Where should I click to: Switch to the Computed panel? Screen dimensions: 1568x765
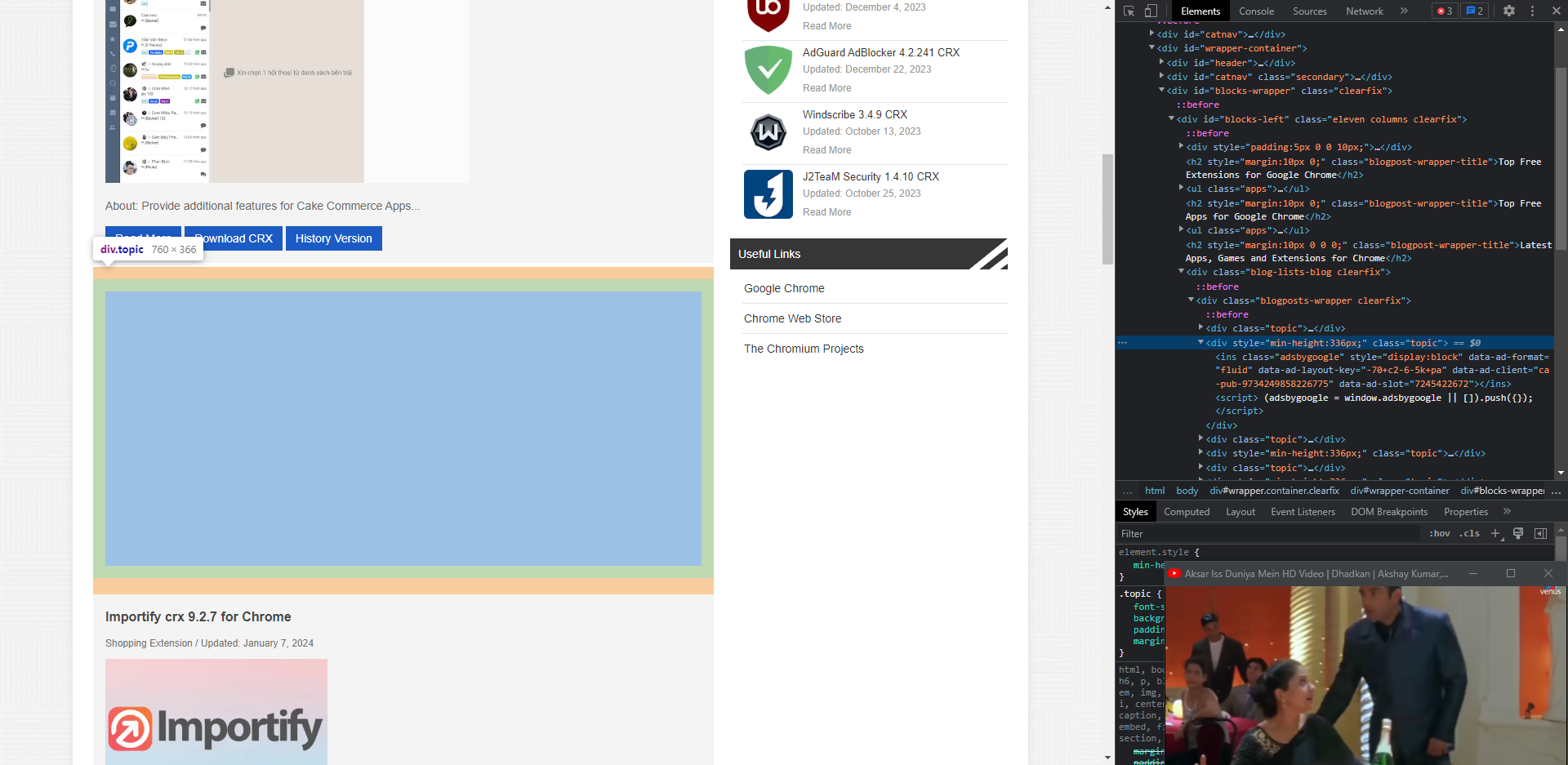pyautogui.click(x=1187, y=511)
